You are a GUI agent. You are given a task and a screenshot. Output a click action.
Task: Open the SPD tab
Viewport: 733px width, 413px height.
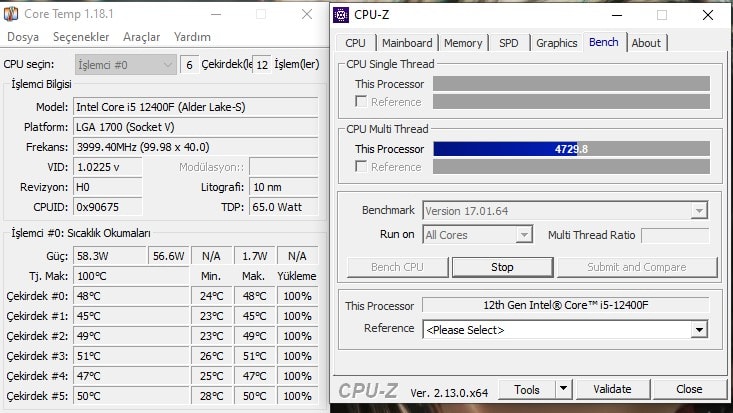(x=508, y=43)
